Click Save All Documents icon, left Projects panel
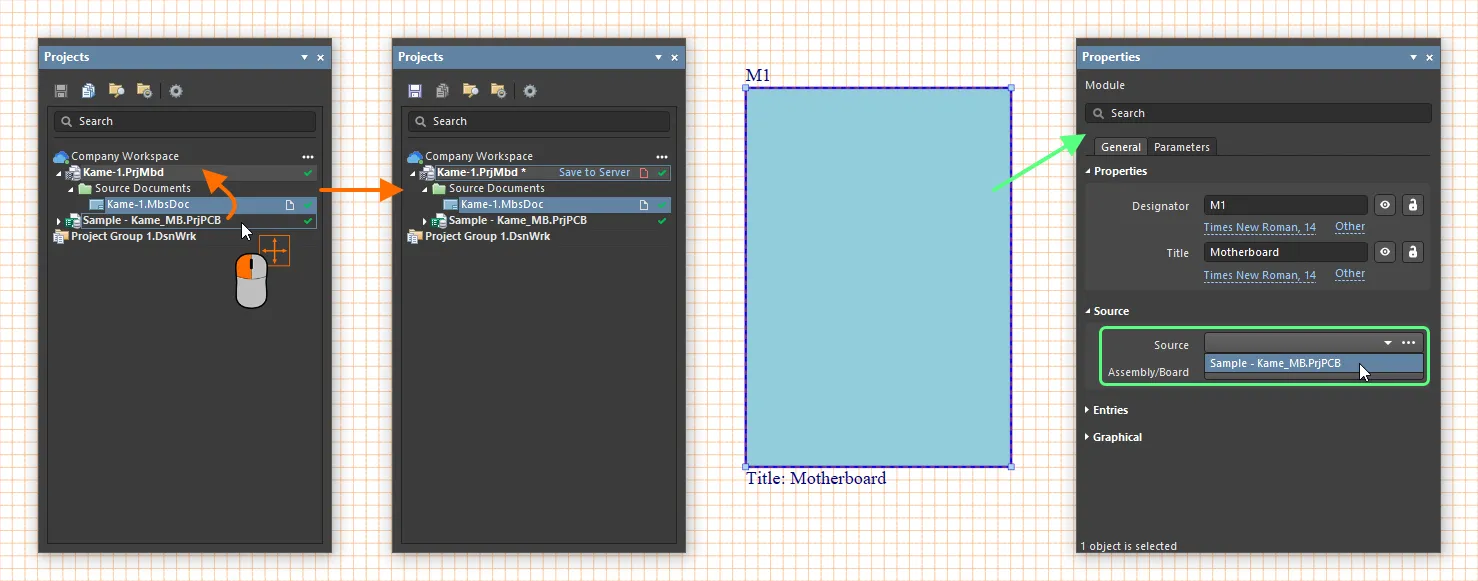This screenshot has height=581, width=1478. point(88,91)
